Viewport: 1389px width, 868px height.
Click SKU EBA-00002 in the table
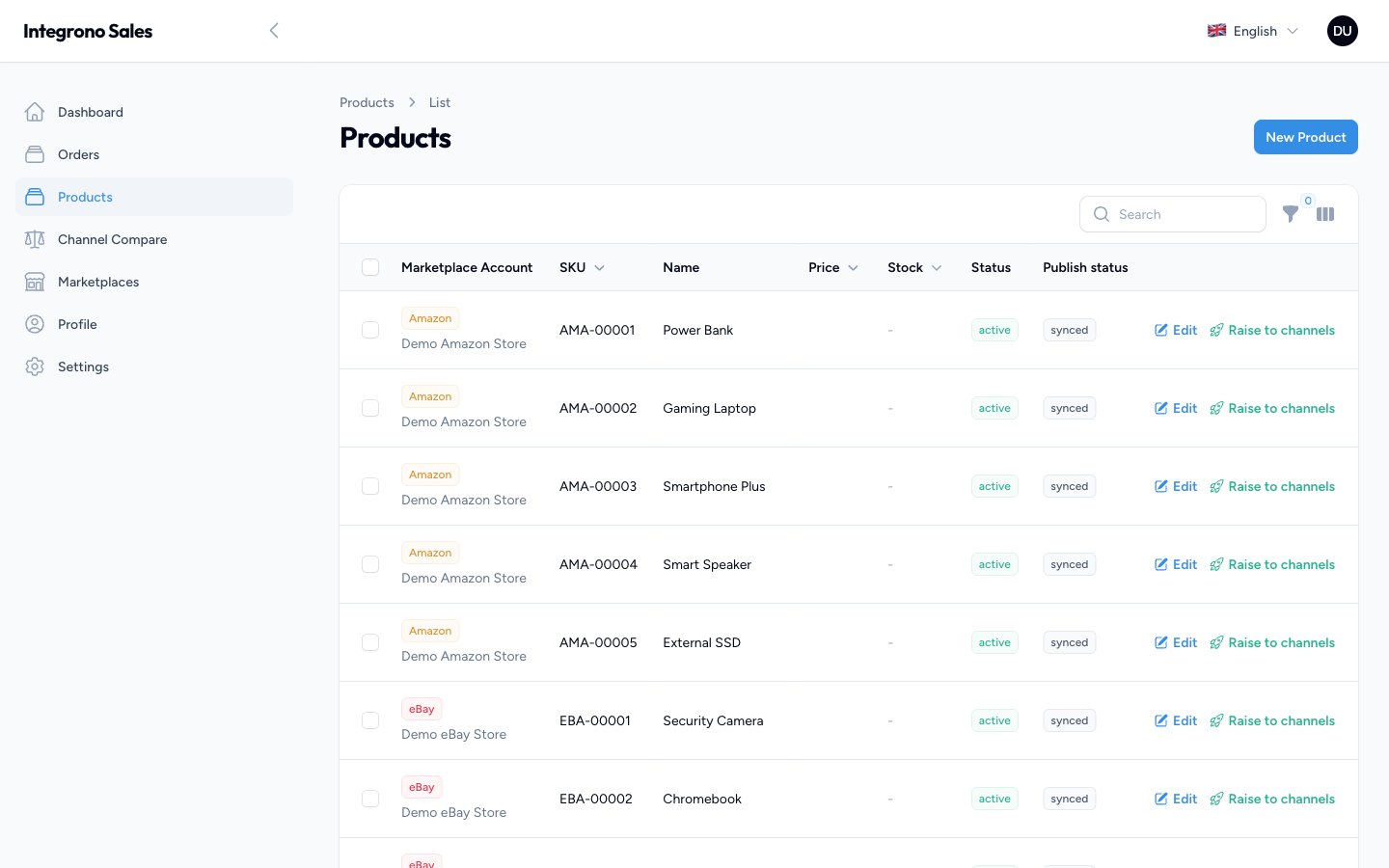pyautogui.click(x=596, y=799)
